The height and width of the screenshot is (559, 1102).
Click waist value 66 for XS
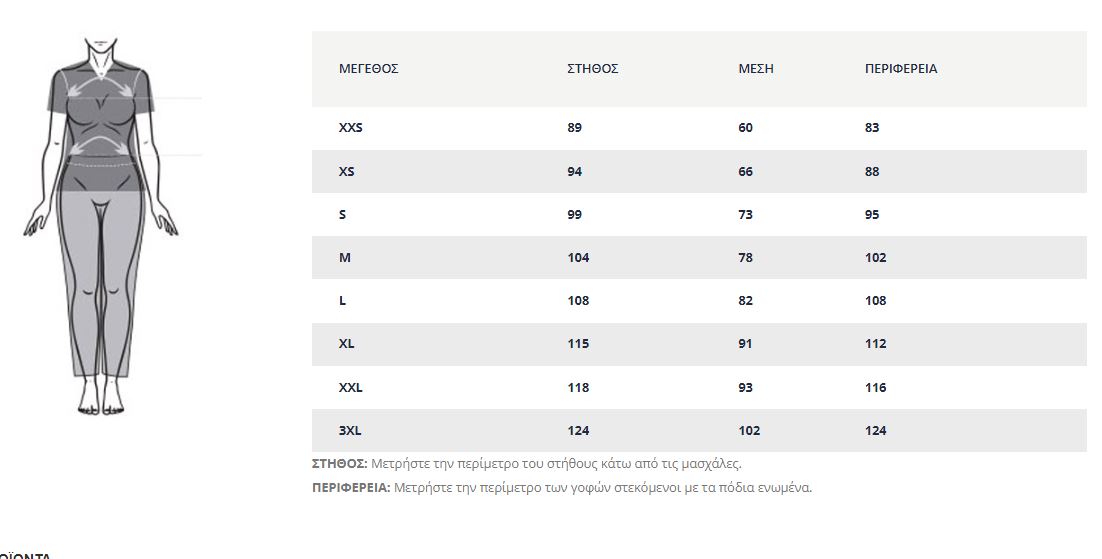(745, 172)
